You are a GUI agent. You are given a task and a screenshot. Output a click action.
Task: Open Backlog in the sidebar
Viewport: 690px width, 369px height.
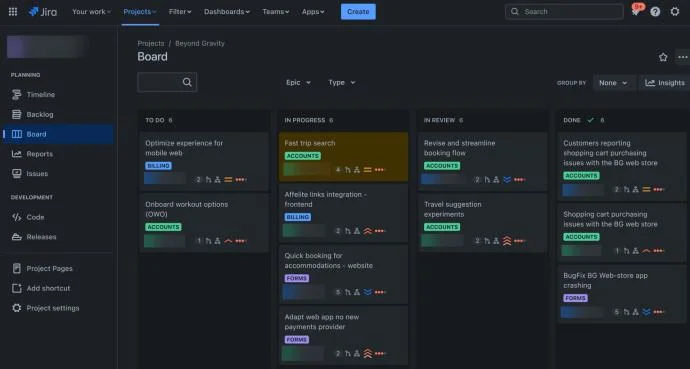(58, 114)
